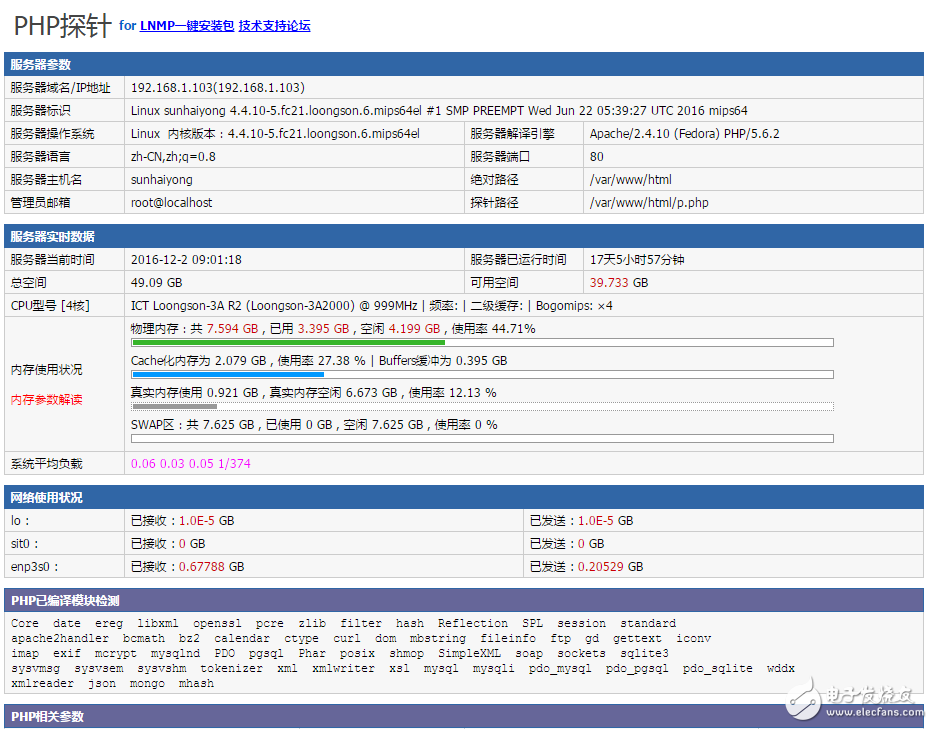Click the red 内存参数解读 link

tap(46, 400)
